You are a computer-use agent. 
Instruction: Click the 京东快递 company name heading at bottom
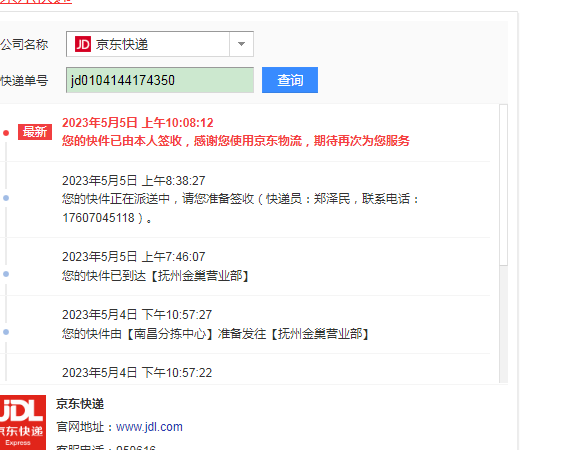pos(80,404)
